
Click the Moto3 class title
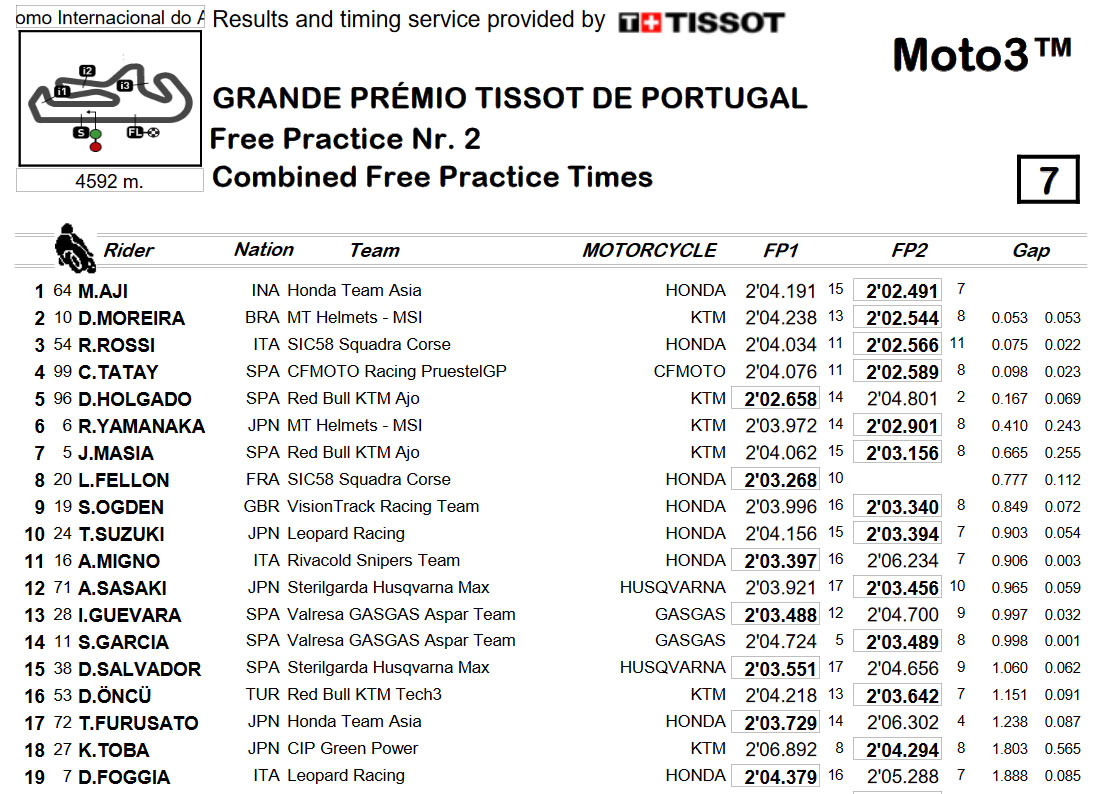(x=982, y=54)
